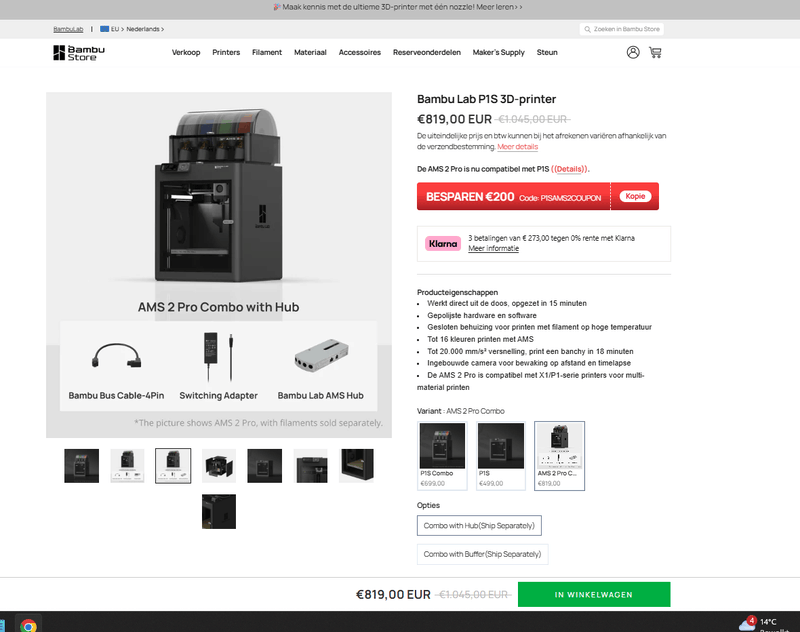Screen dimensions: 800x632
Task: Click the BambuLab link in top bar
Action: [68, 29]
